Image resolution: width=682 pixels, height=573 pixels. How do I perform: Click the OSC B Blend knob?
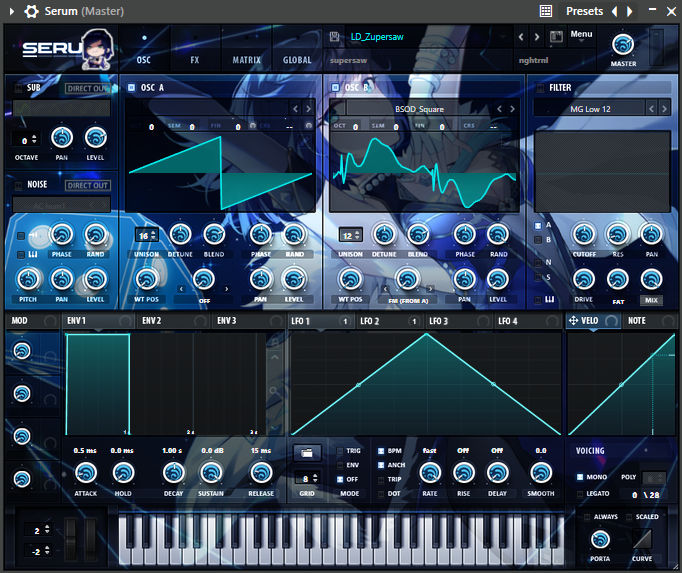pos(418,235)
